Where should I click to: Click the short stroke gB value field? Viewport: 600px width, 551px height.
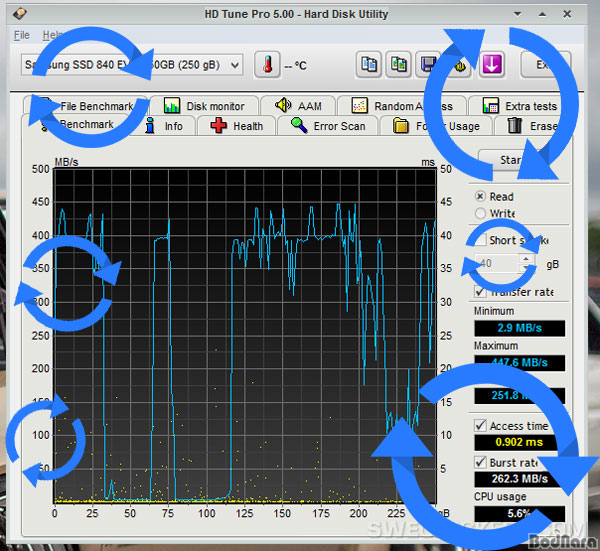(x=497, y=263)
